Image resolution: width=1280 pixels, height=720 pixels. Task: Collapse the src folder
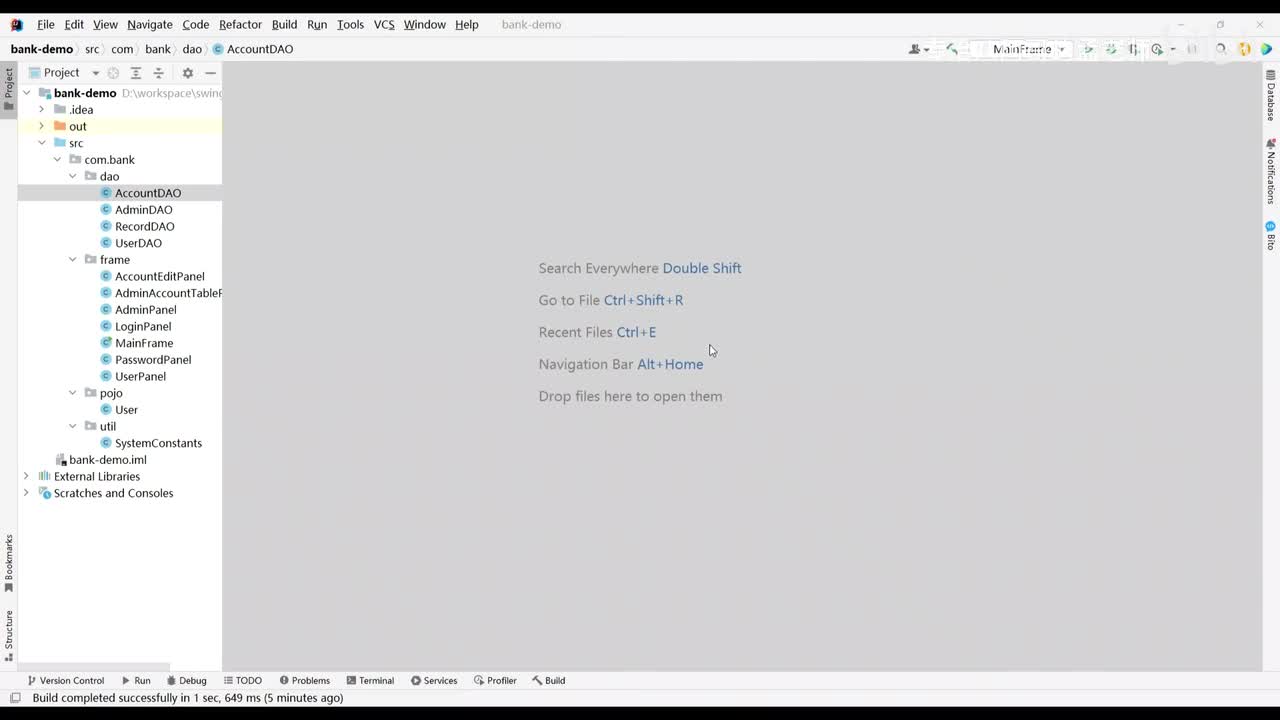click(42, 143)
